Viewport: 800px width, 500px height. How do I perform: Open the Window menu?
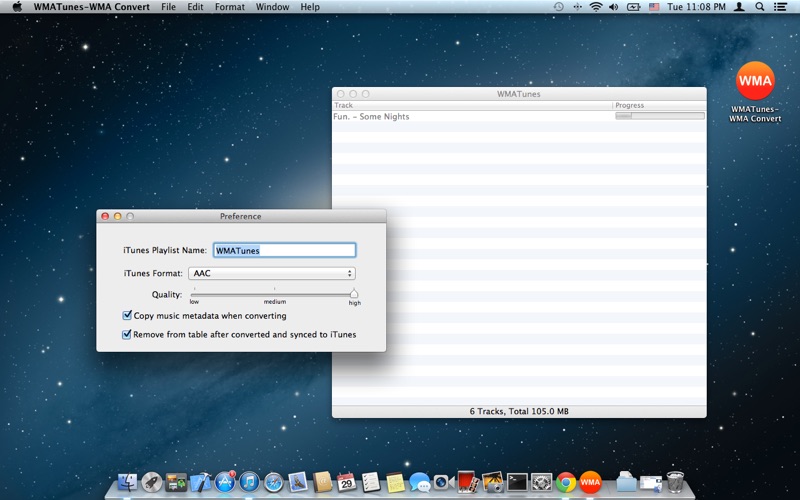272,7
